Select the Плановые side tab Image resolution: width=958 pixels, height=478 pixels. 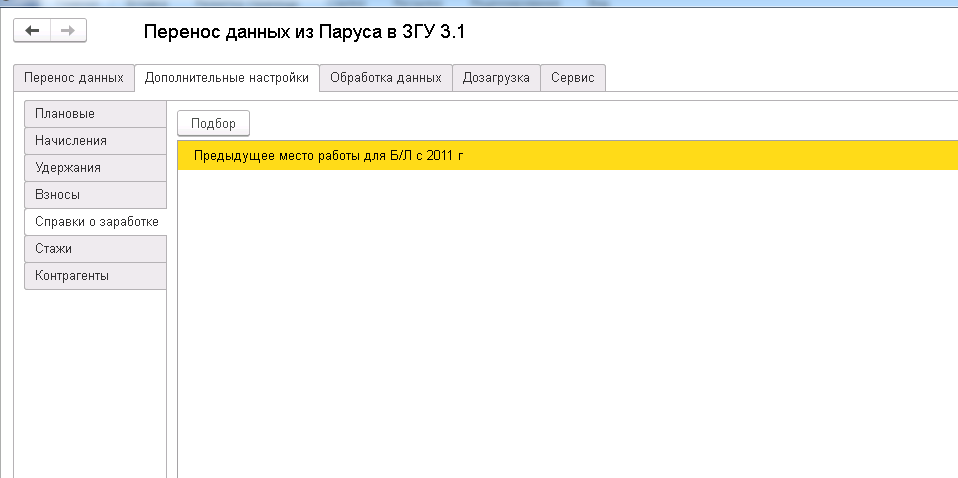[95, 114]
